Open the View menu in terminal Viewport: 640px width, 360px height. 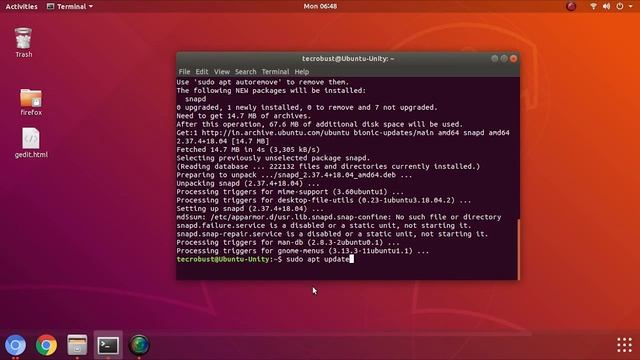click(222, 71)
